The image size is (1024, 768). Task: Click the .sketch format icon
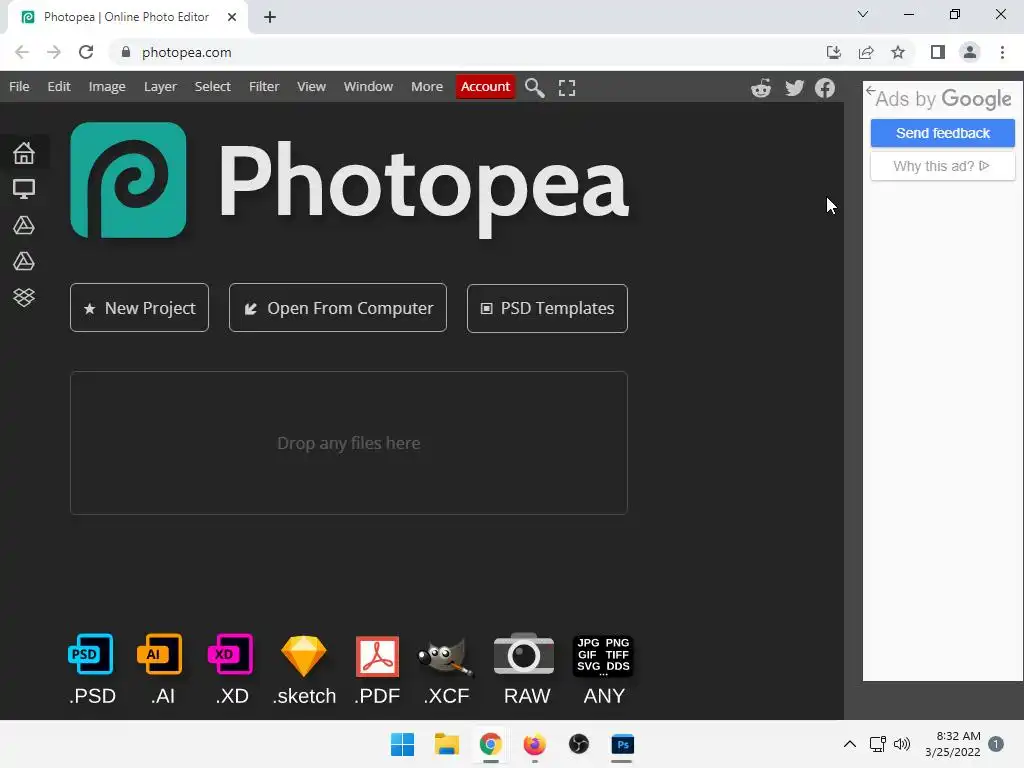pyautogui.click(x=304, y=656)
